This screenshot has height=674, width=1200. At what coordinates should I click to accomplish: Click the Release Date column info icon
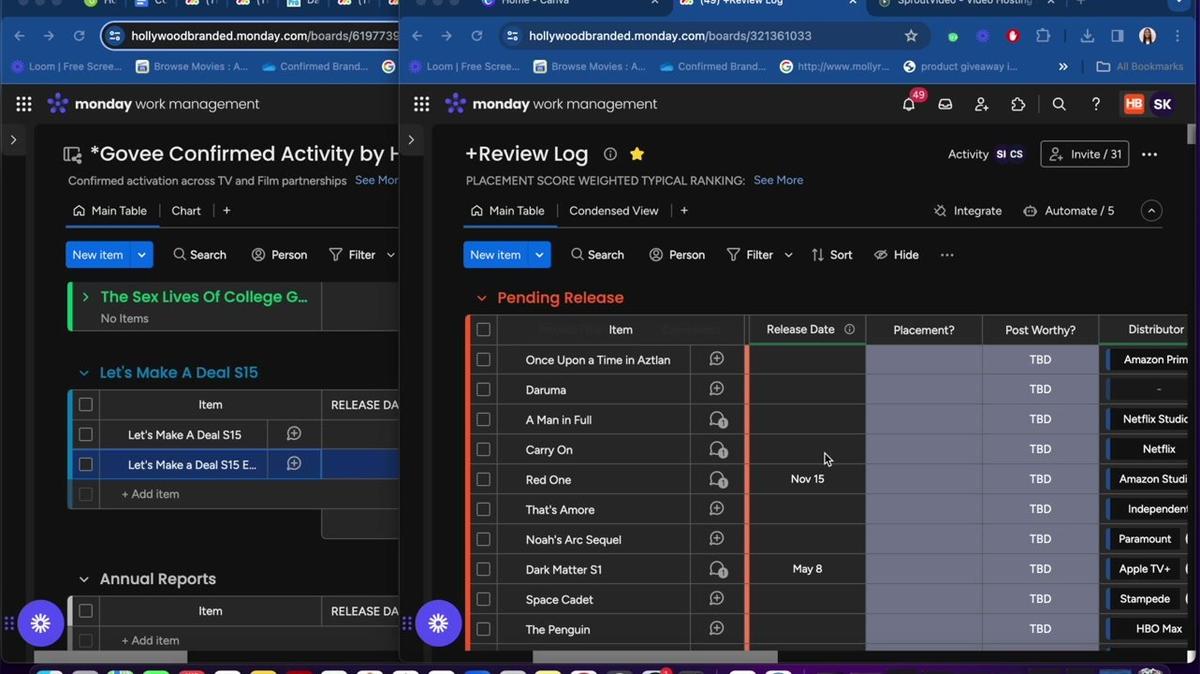tap(849, 329)
